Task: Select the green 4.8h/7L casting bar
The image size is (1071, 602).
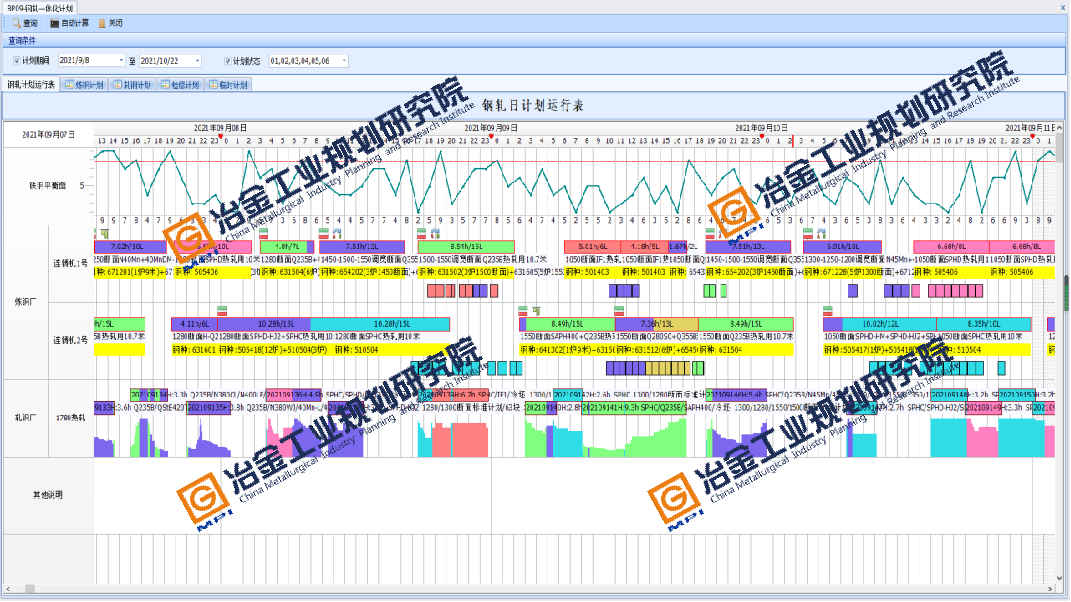Action: [x=287, y=247]
